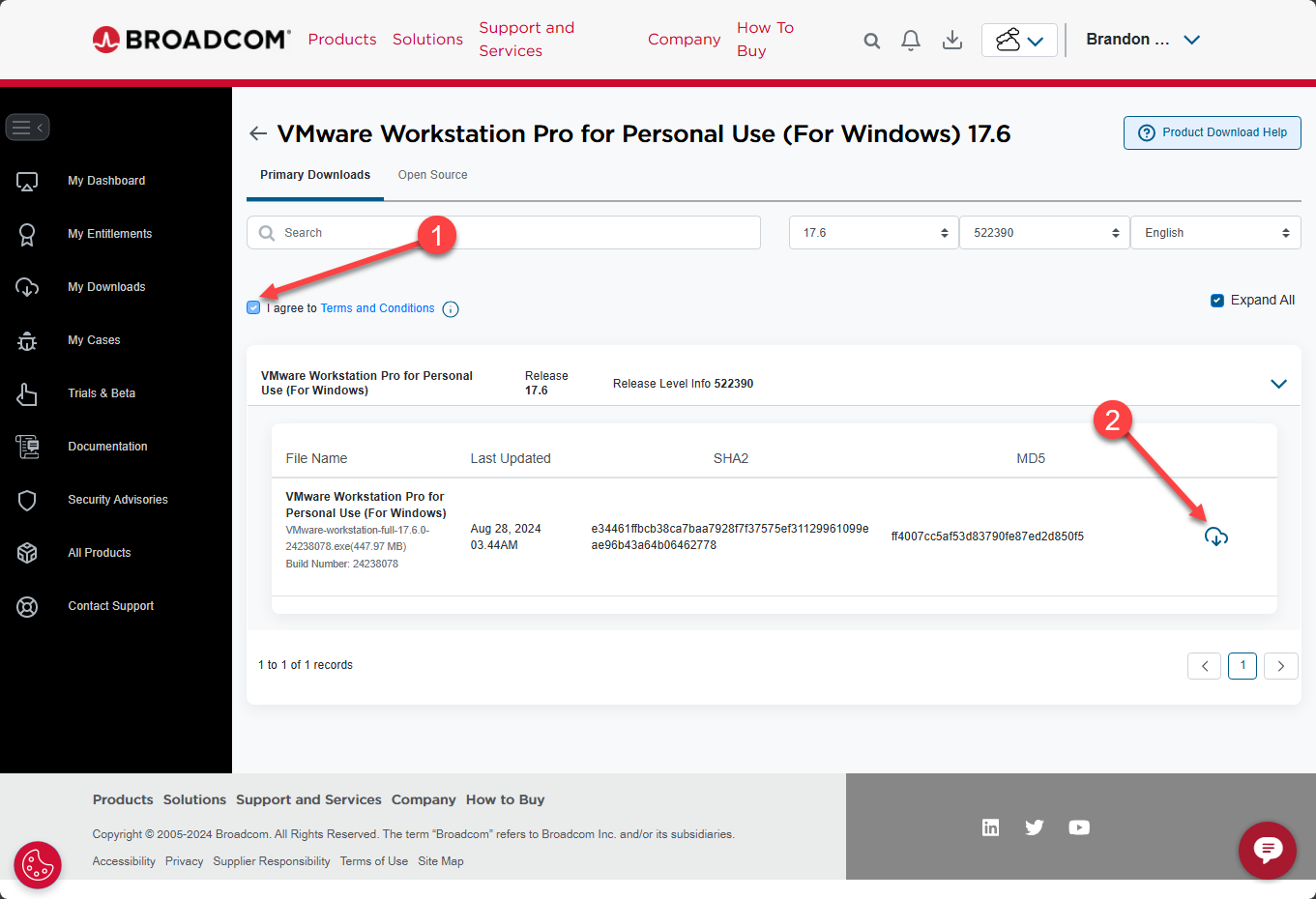Click footer Support and Services link
The height and width of the screenshot is (899, 1316).
coord(308,799)
